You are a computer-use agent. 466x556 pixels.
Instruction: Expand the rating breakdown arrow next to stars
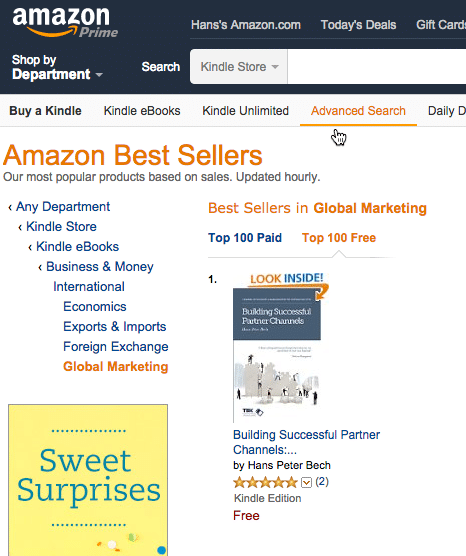[x=306, y=483]
